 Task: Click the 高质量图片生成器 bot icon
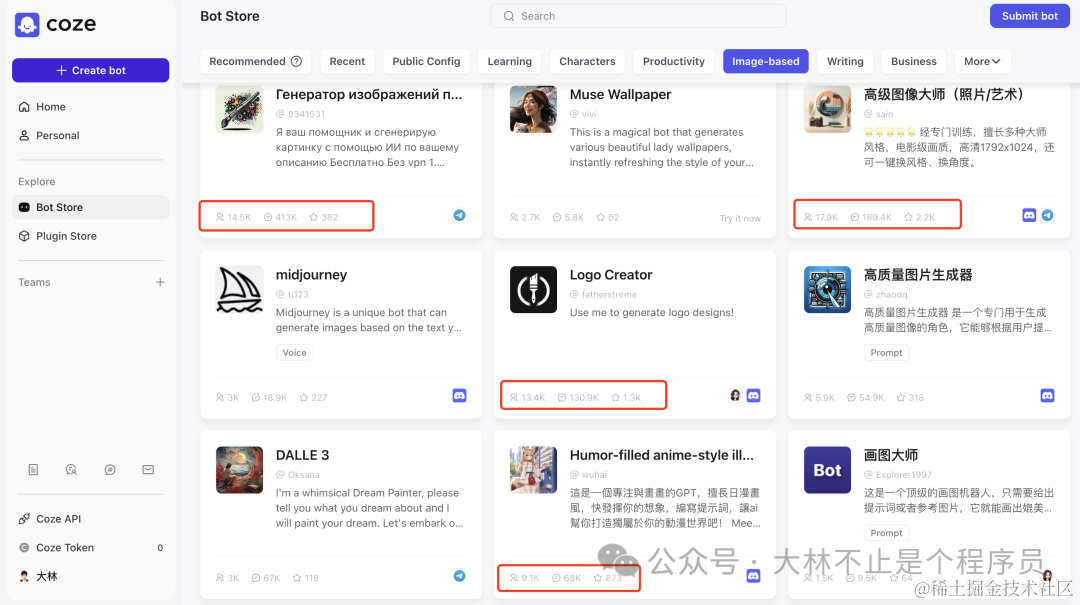tap(827, 289)
